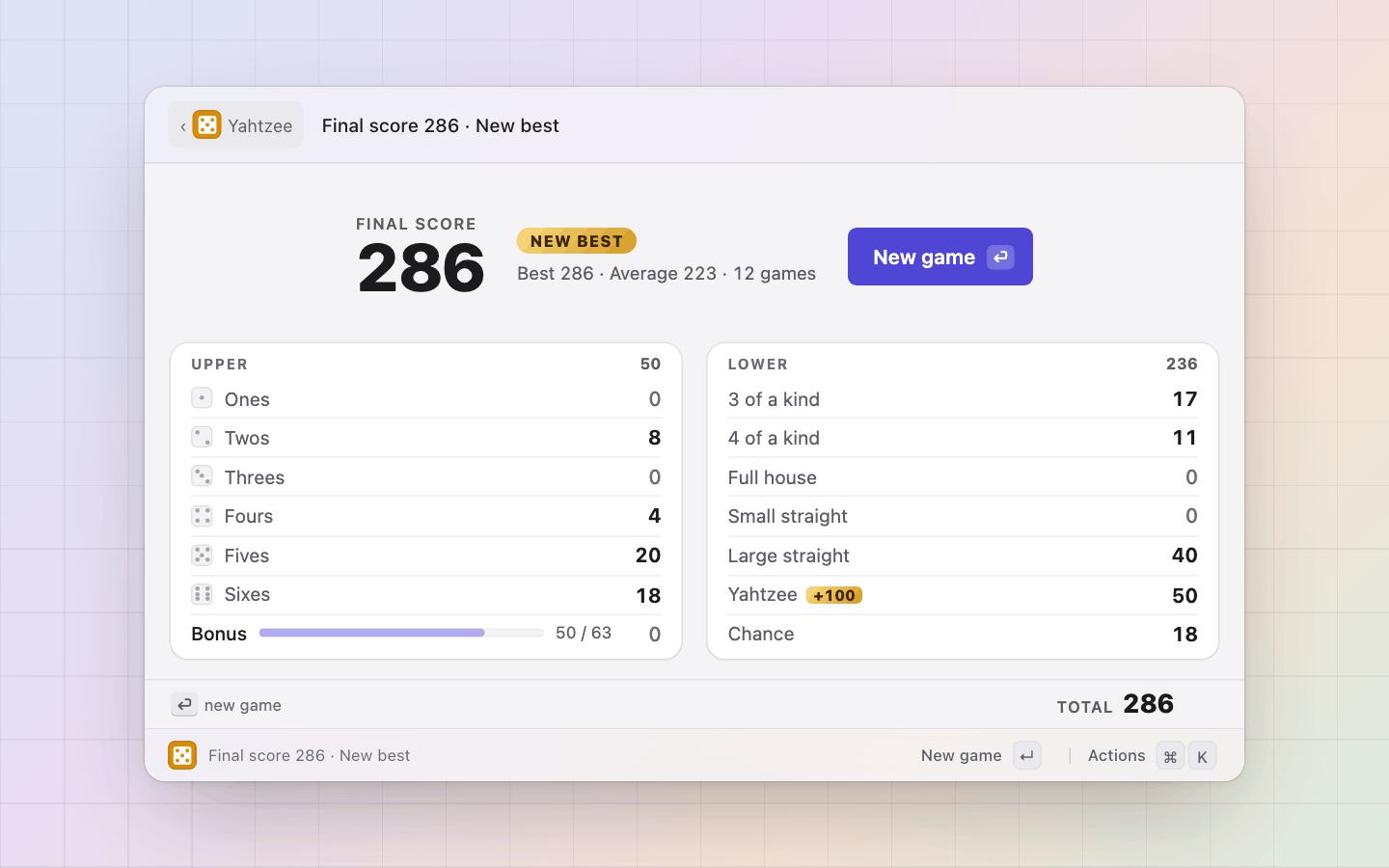The height and width of the screenshot is (868, 1389).
Task: Click the '3 of a kind' row label
Action: click(x=774, y=399)
